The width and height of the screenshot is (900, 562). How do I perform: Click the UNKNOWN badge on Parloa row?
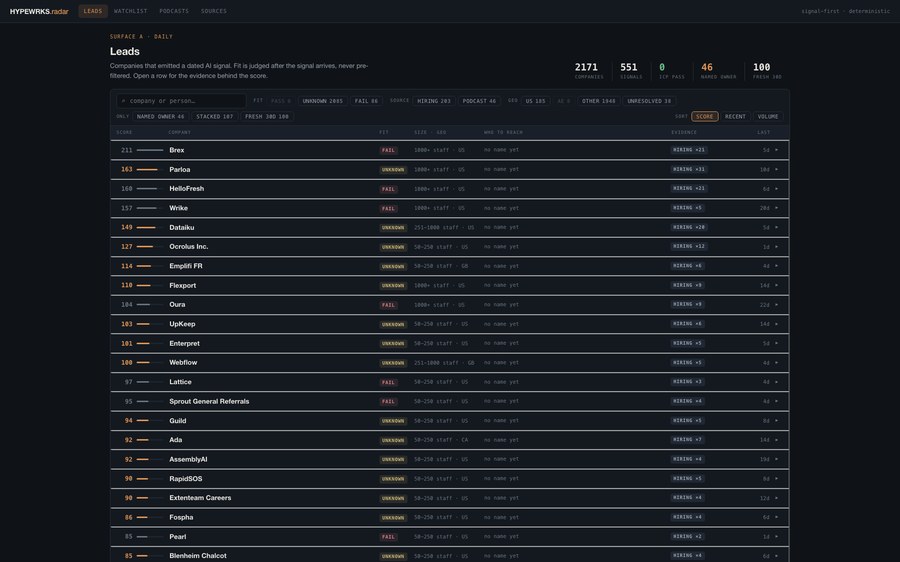click(393, 170)
